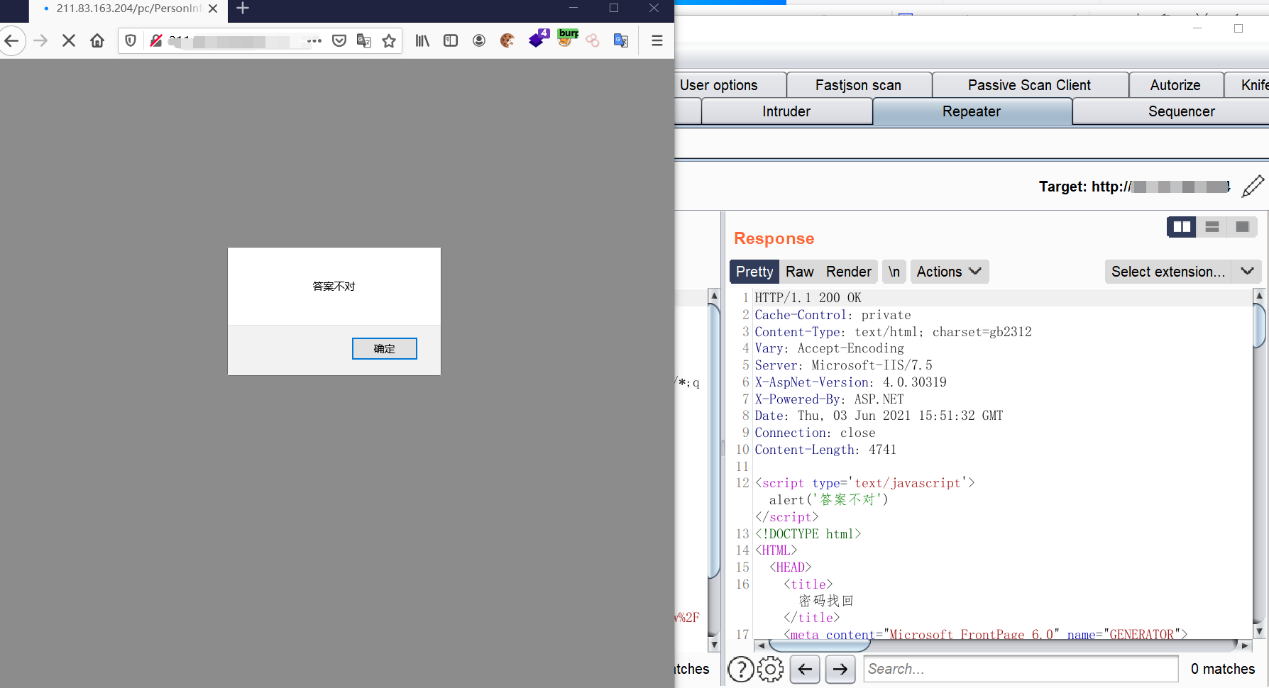The height and width of the screenshot is (688, 1269).
Task: Click the response Search input field
Action: click(x=1021, y=669)
